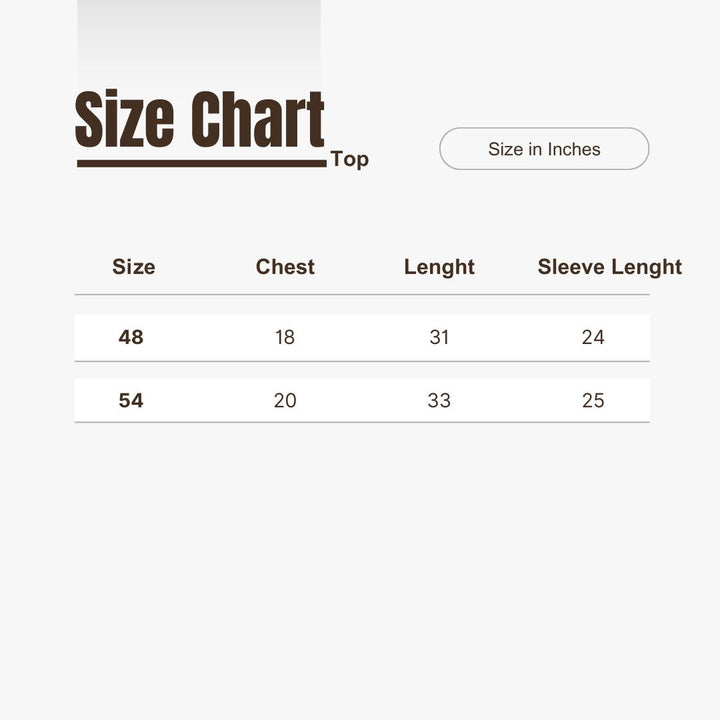The height and width of the screenshot is (720, 720).
Task: Select the "Top" label beside the heading
Action: (349, 159)
